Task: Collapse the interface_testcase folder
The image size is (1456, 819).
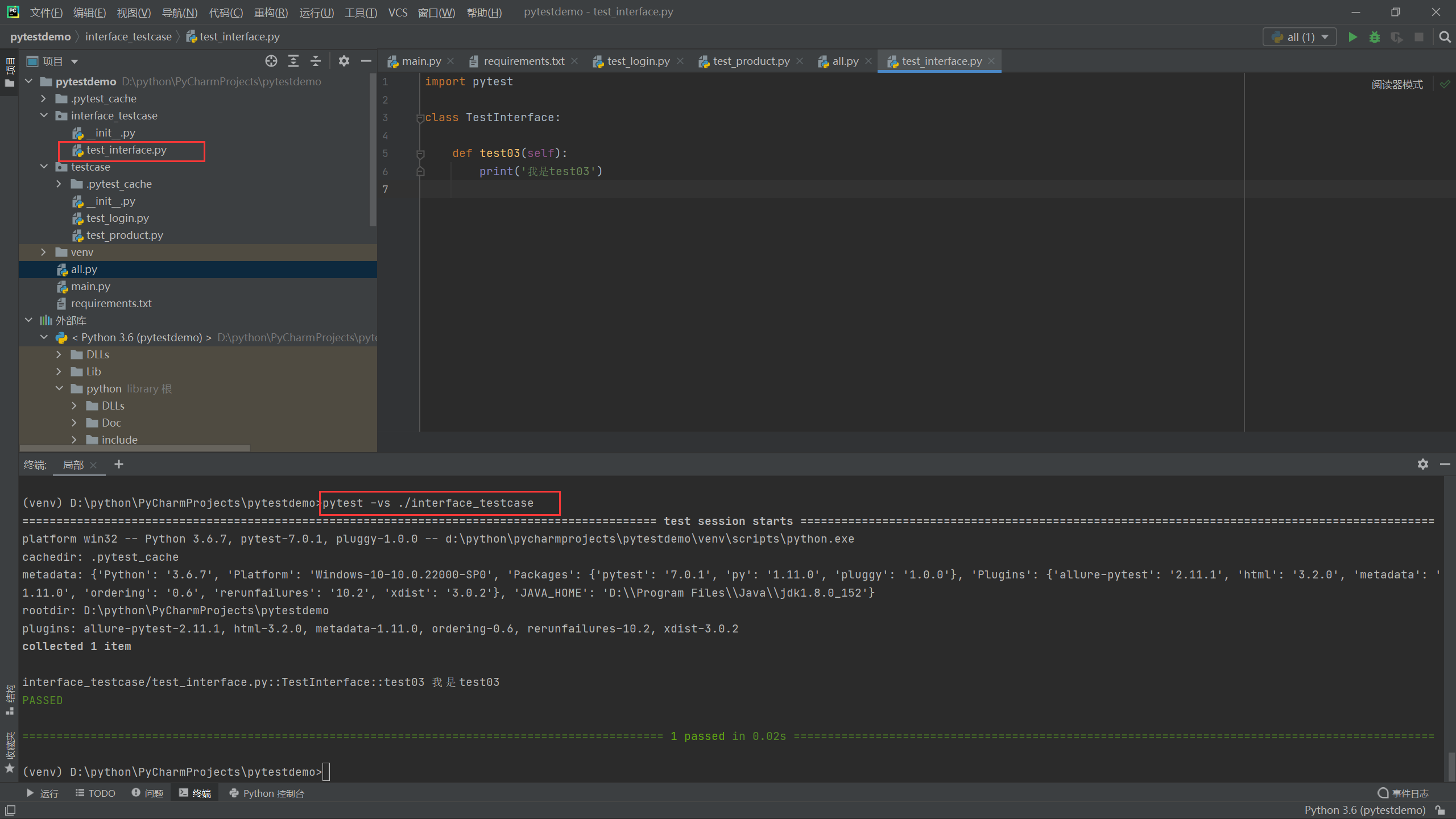Action: (44, 115)
